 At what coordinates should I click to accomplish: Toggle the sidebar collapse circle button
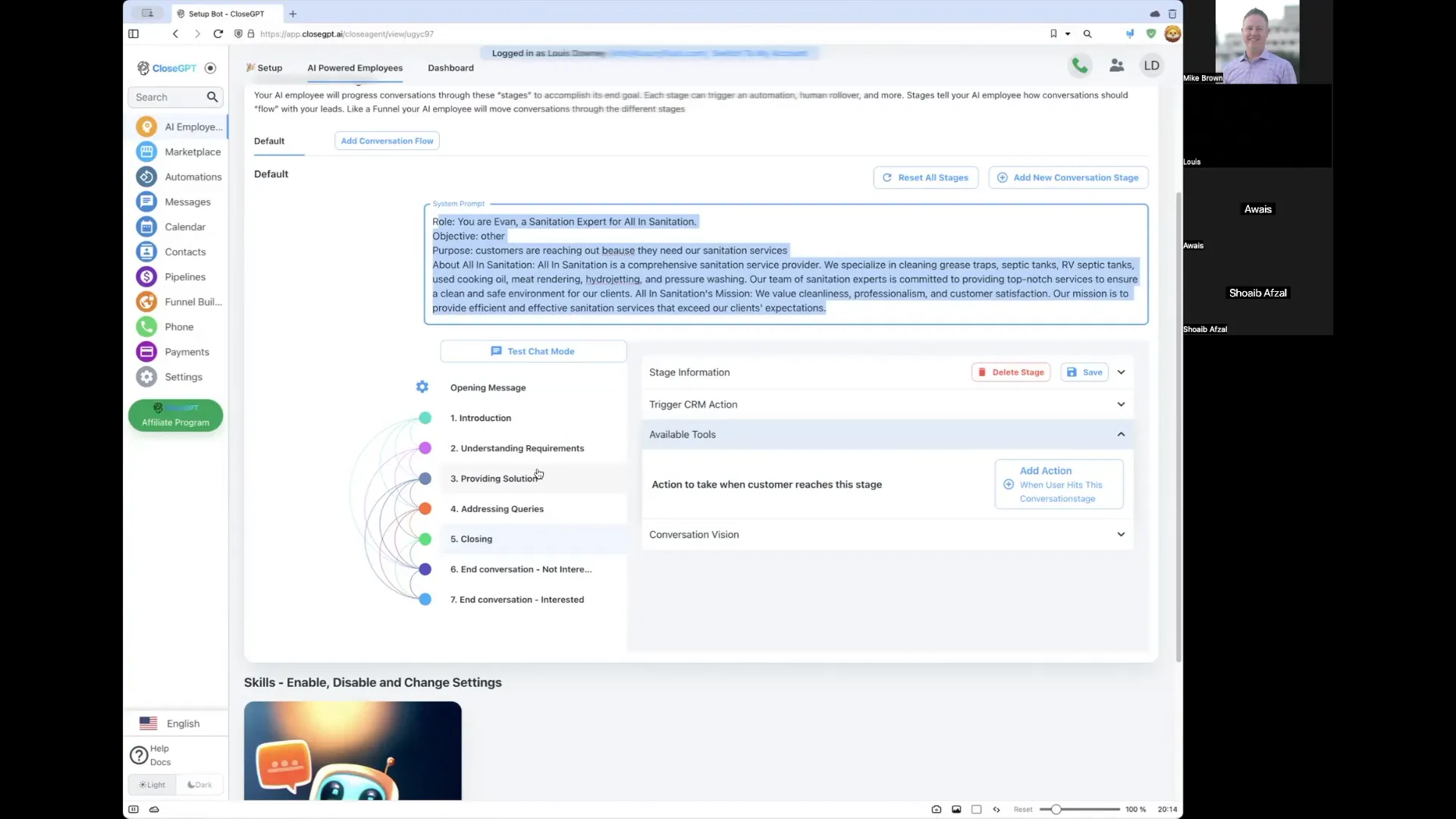pyautogui.click(x=211, y=68)
